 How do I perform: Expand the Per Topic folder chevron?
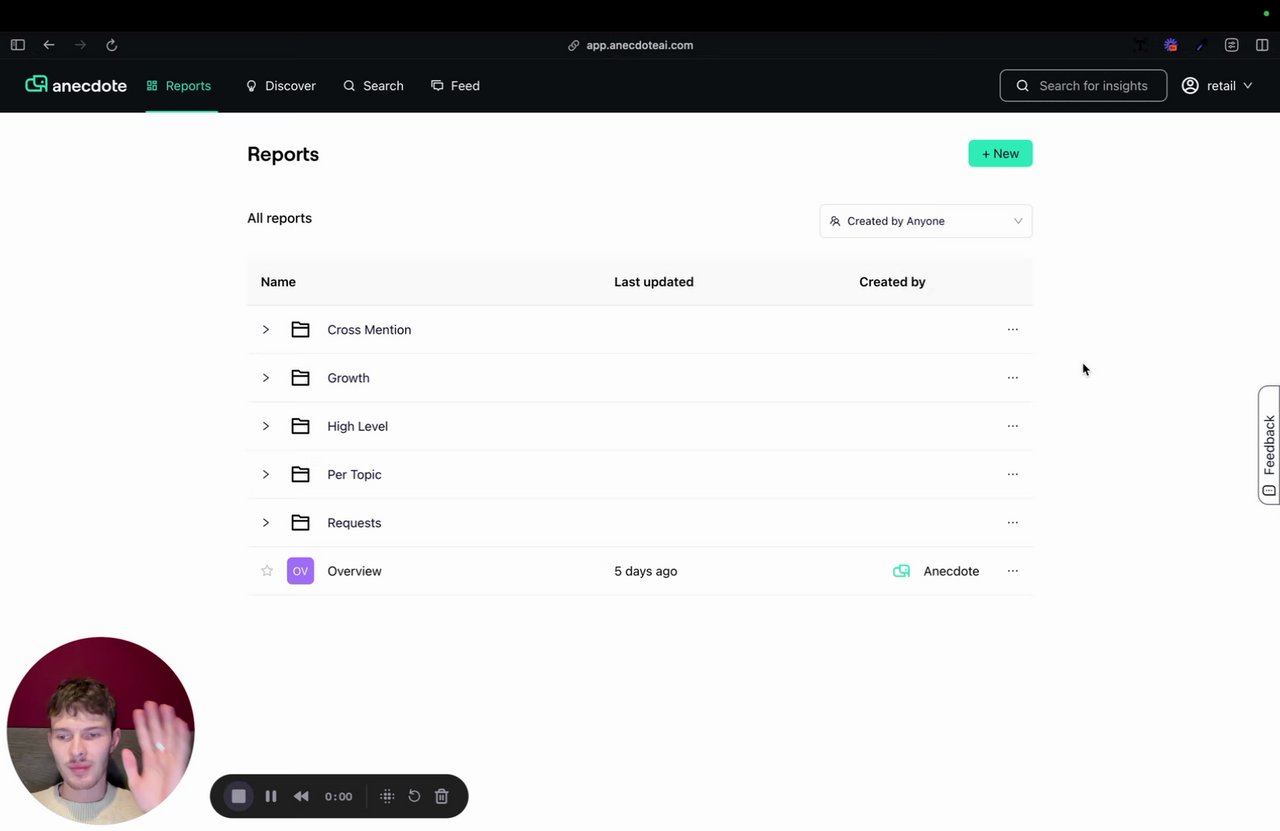[266, 474]
